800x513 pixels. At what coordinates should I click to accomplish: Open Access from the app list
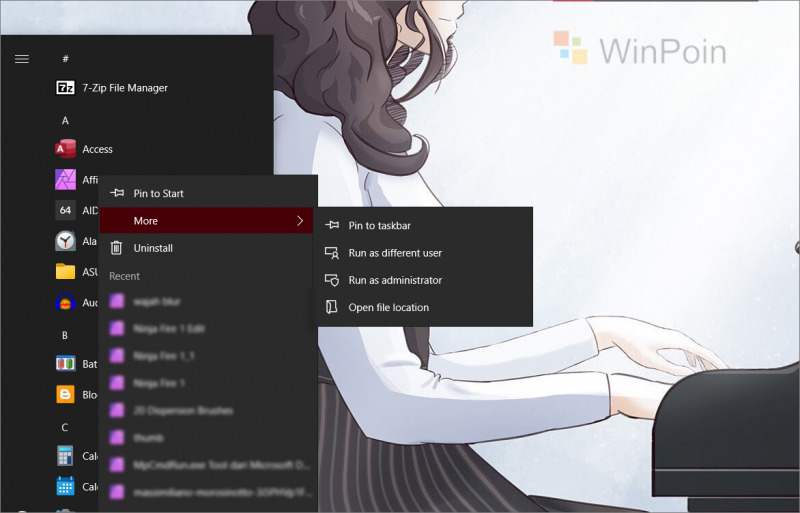(x=97, y=149)
